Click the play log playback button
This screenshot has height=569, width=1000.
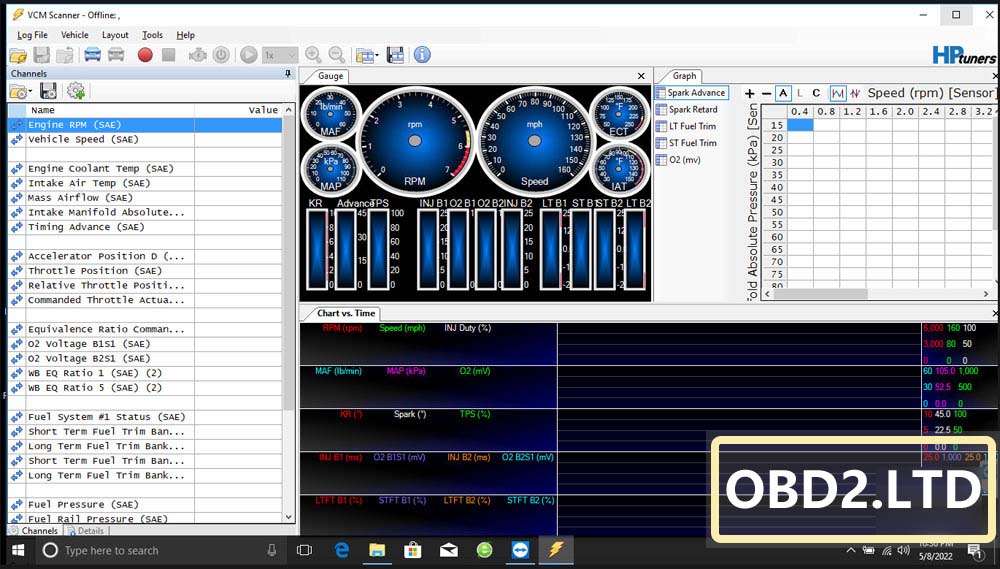pyautogui.click(x=249, y=55)
